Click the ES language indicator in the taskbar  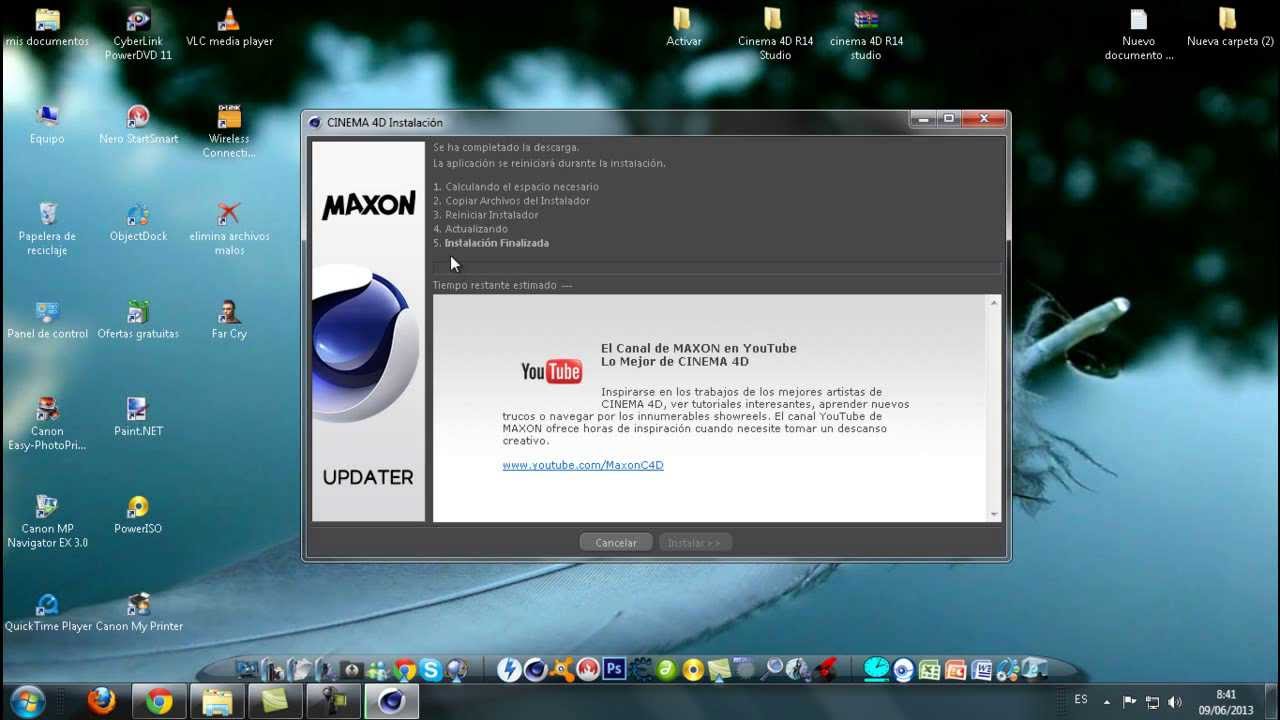pyautogui.click(x=1081, y=700)
